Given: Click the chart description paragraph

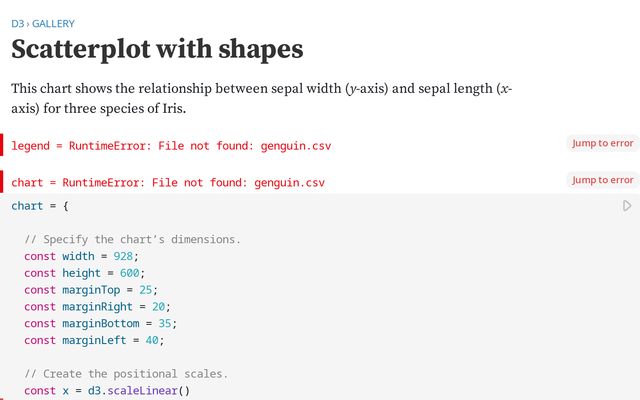Looking at the screenshot, I should pyautogui.click(x=262, y=98).
